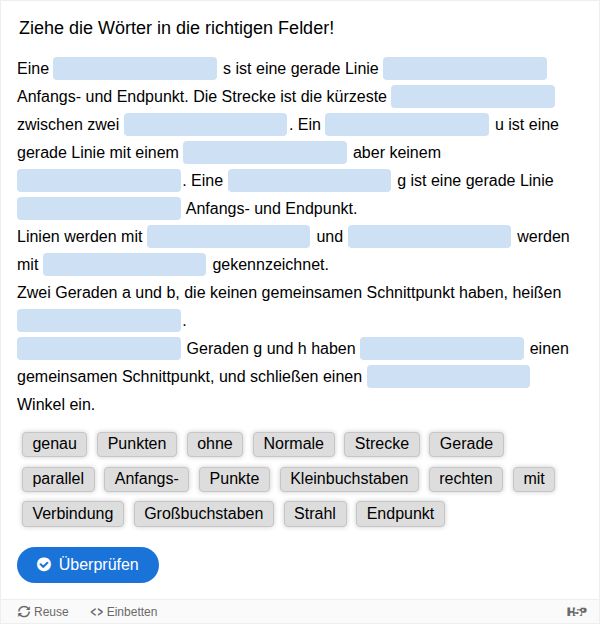Image resolution: width=600 pixels, height=624 pixels.
Task: Click the first blank after 'Eine'
Action: point(135,69)
